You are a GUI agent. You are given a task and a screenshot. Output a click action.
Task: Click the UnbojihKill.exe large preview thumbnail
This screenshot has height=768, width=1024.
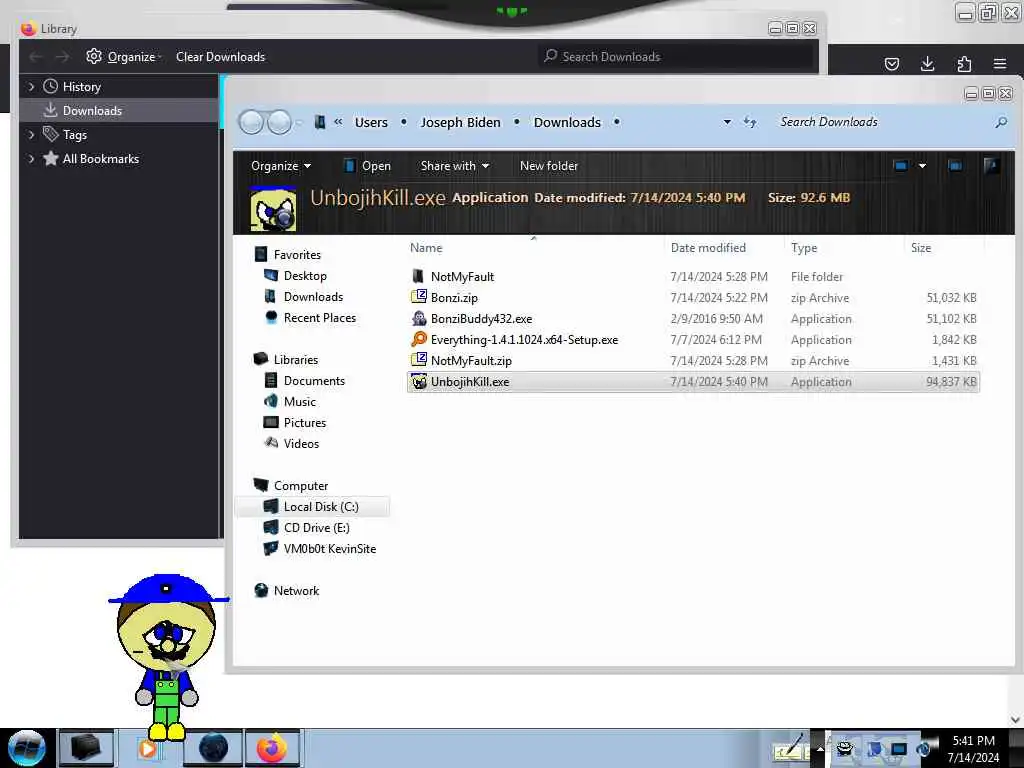pyautogui.click(x=273, y=209)
